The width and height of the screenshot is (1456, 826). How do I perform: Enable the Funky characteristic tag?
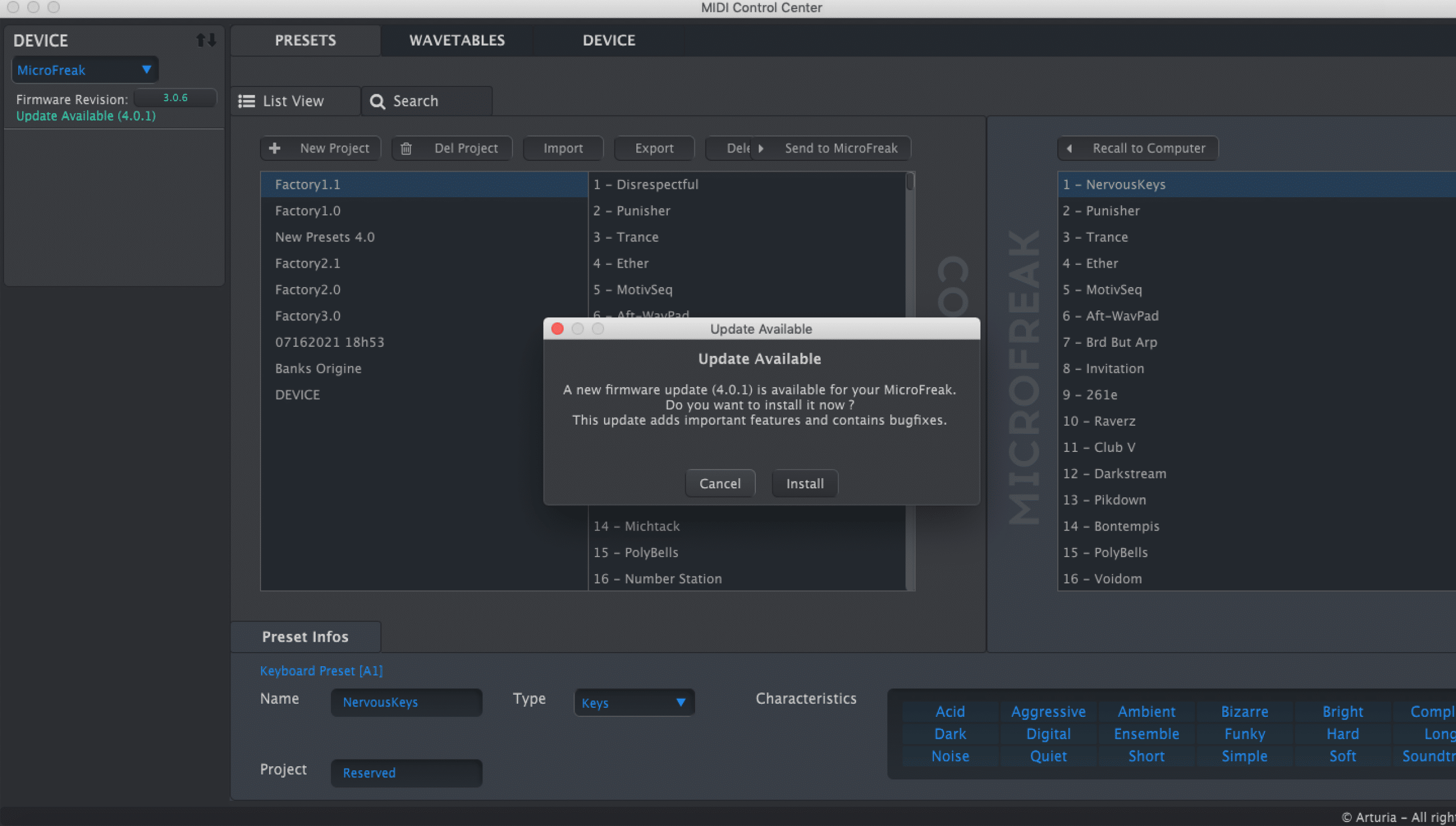point(1244,734)
